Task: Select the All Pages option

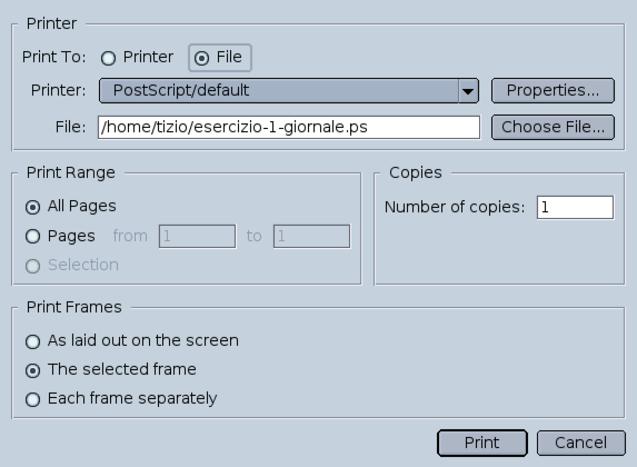Action: click(x=34, y=207)
